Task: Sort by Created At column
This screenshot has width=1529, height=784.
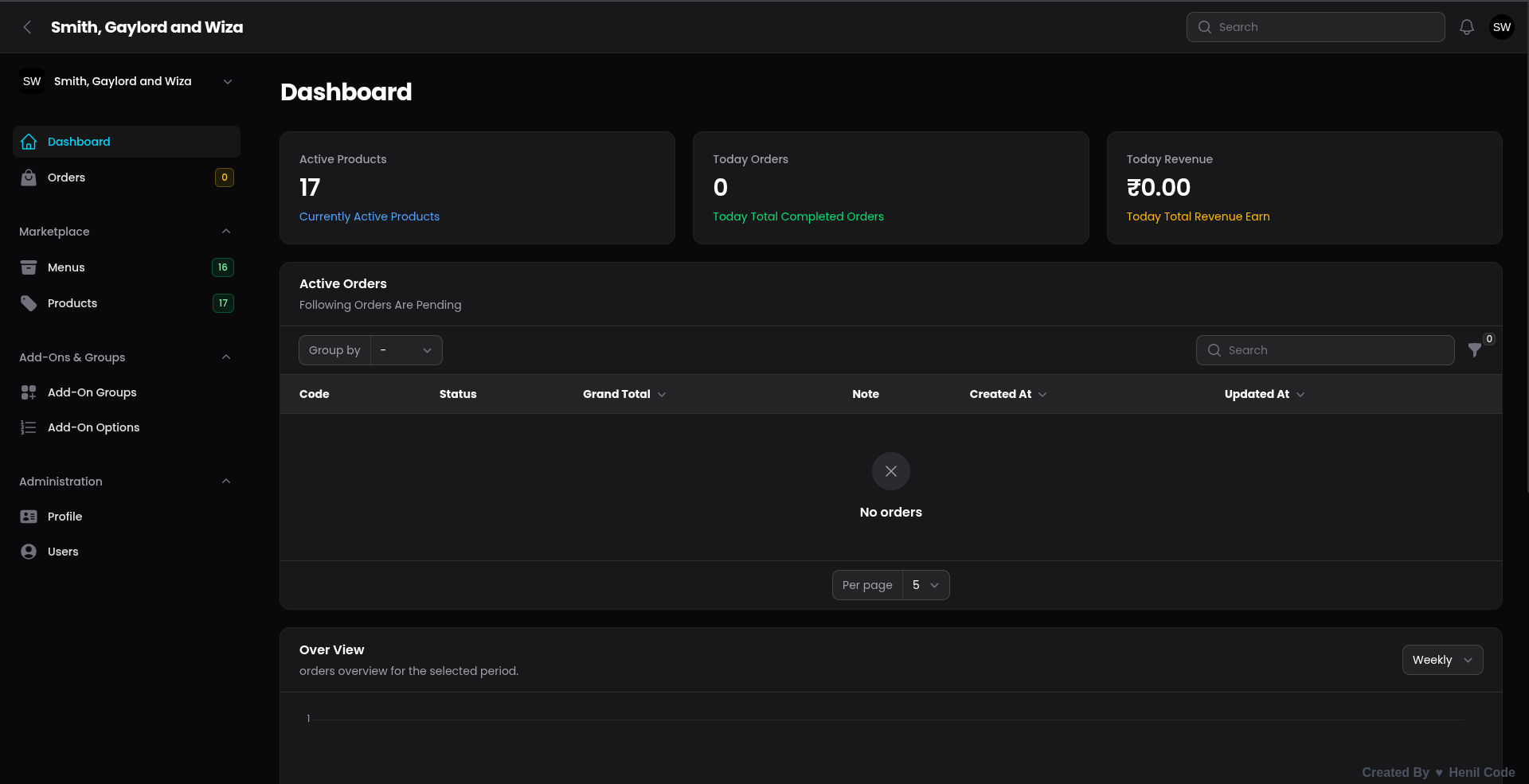Action: (x=1008, y=394)
